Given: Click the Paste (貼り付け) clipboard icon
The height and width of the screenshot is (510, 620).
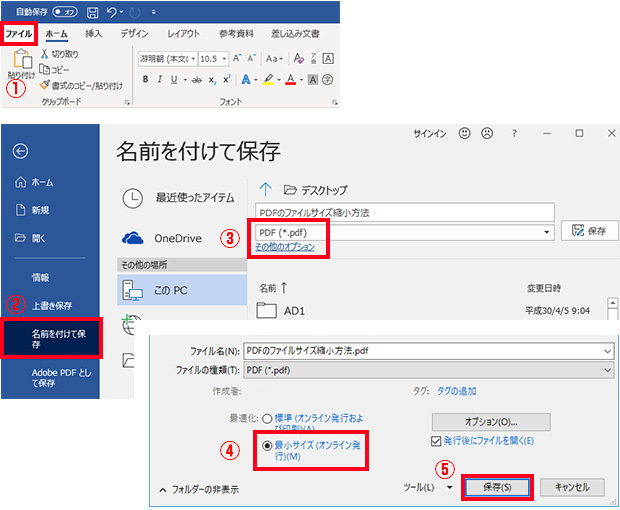Looking at the screenshot, I should pyautogui.click(x=22, y=59).
